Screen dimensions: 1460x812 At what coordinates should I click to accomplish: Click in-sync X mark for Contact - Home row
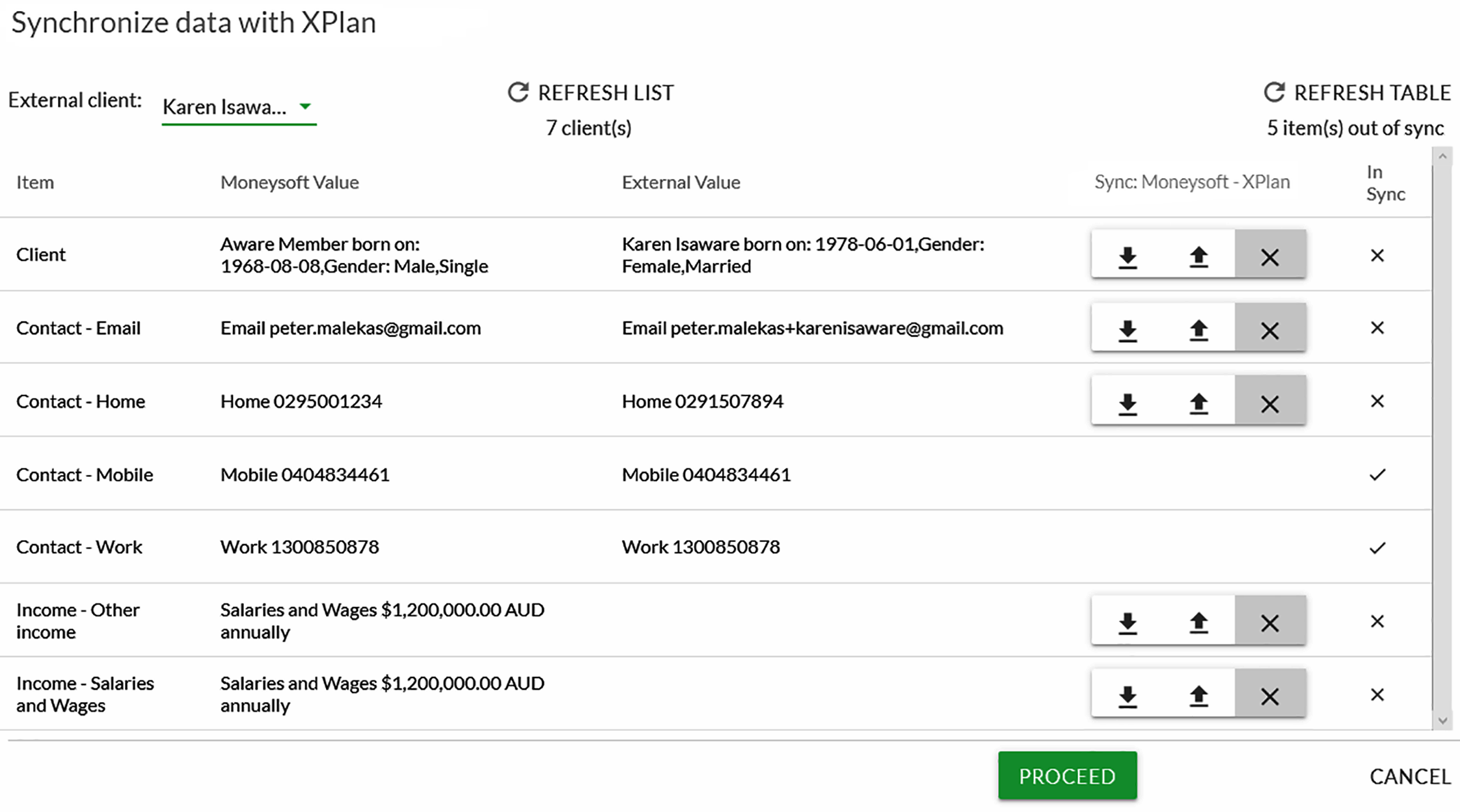[1377, 401]
